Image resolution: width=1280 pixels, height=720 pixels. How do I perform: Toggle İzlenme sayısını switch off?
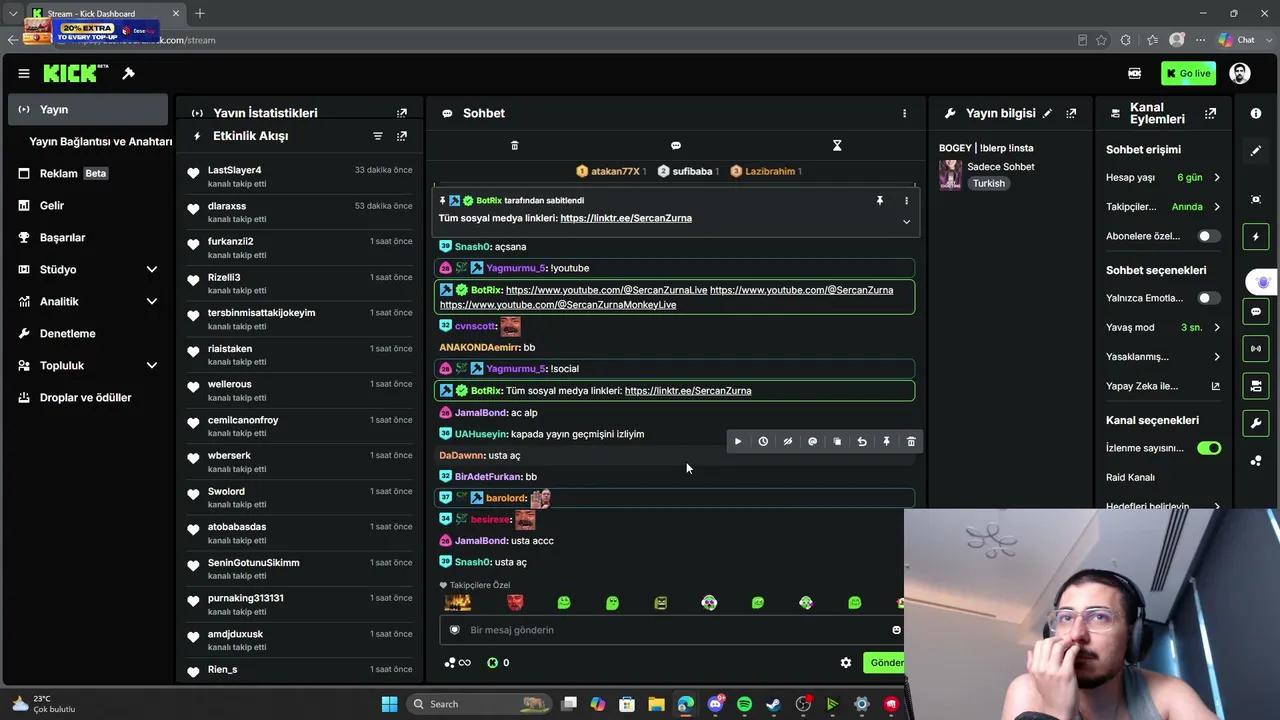[x=1209, y=448]
